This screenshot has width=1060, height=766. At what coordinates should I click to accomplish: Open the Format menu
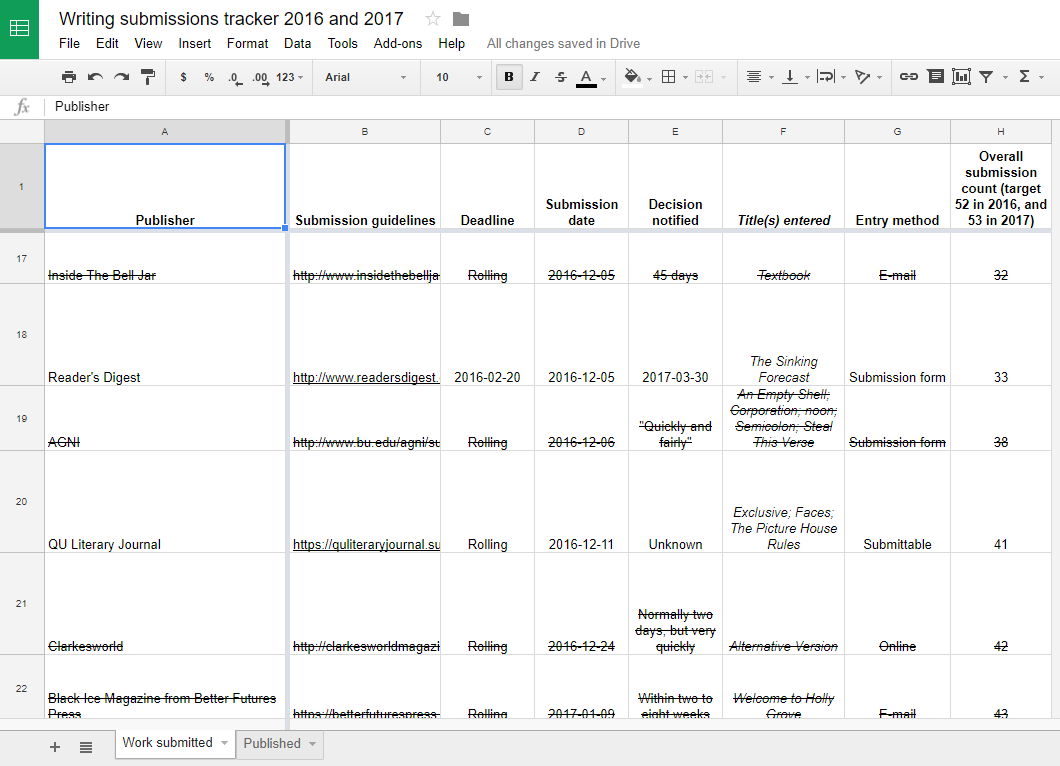247,43
